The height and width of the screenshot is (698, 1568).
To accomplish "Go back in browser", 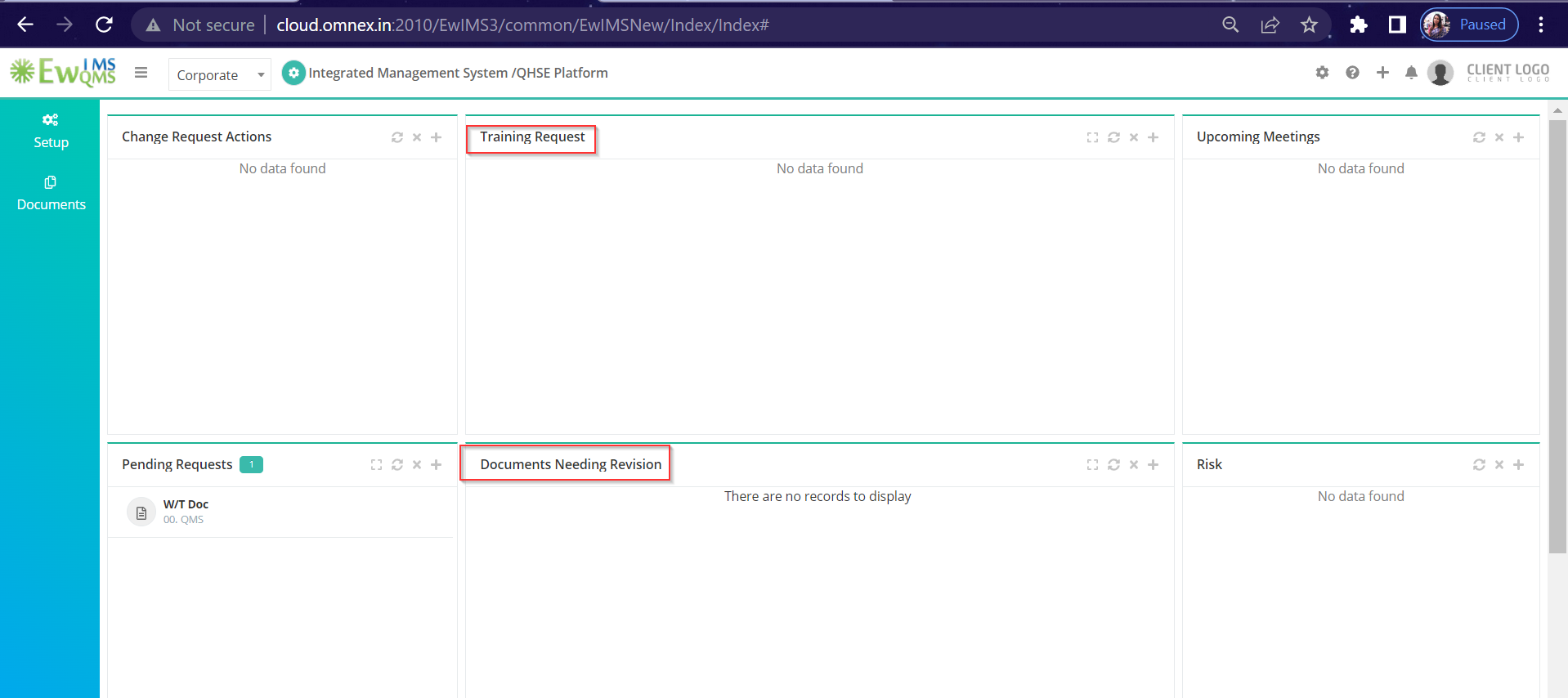I will coord(25,25).
